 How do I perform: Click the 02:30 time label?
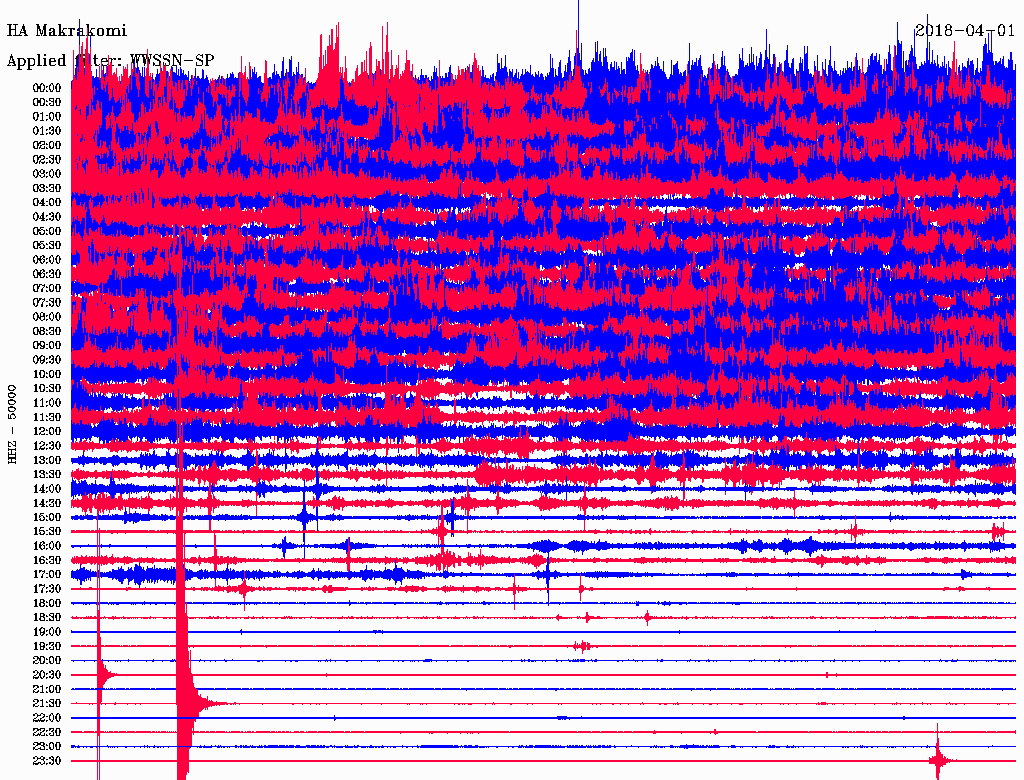pyautogui.click(x=47, y=159)
